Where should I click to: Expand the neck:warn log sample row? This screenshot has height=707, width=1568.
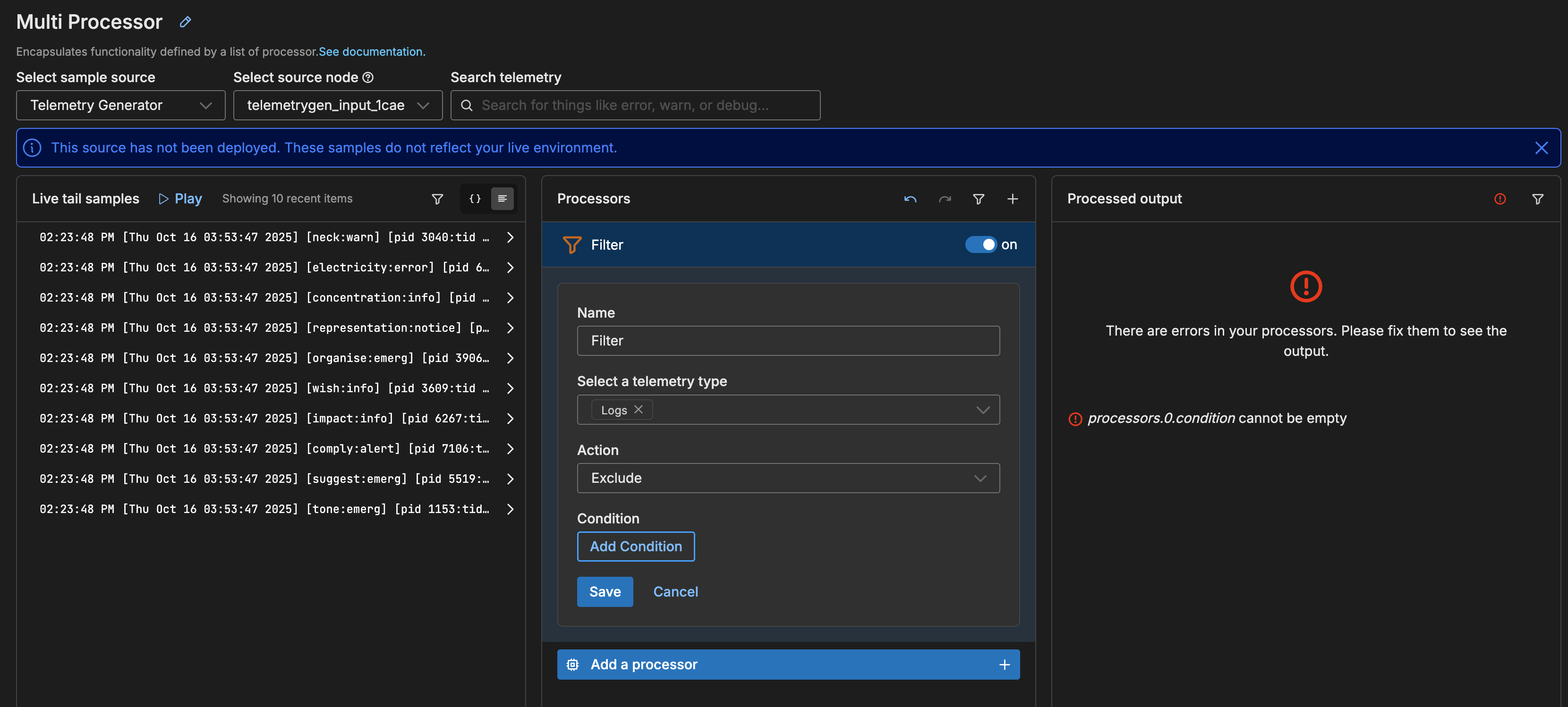(510, 237)
